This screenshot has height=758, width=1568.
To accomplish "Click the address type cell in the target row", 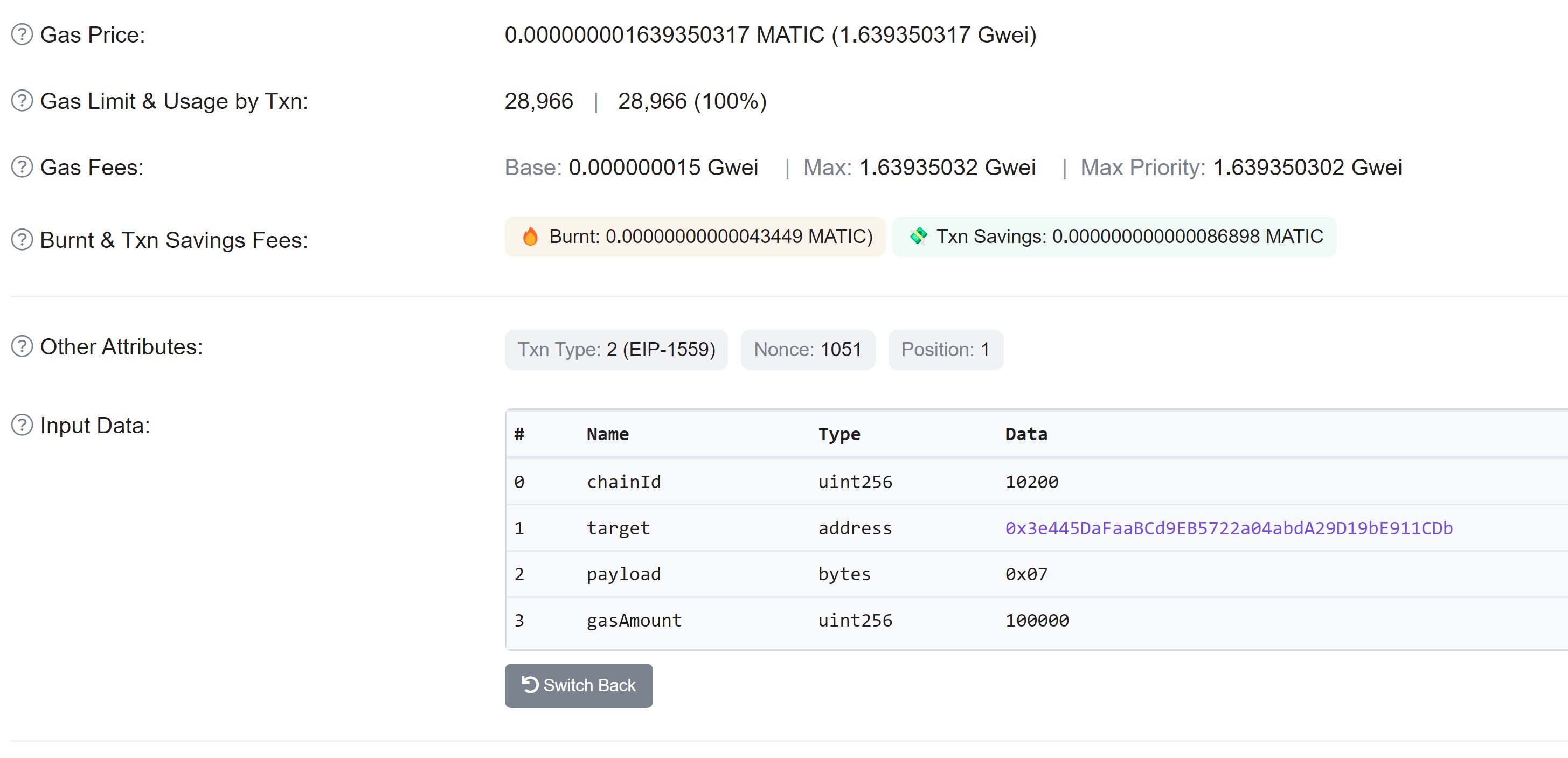I will (855, 528).
